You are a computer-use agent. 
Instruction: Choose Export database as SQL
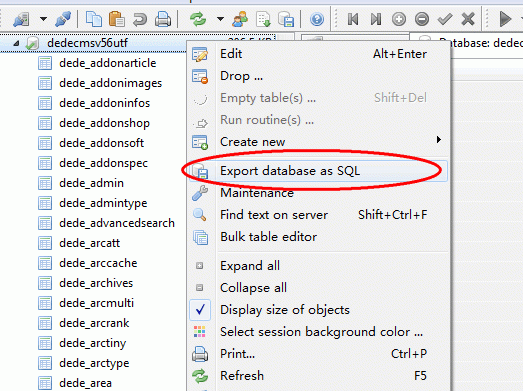tap(318, 171)
